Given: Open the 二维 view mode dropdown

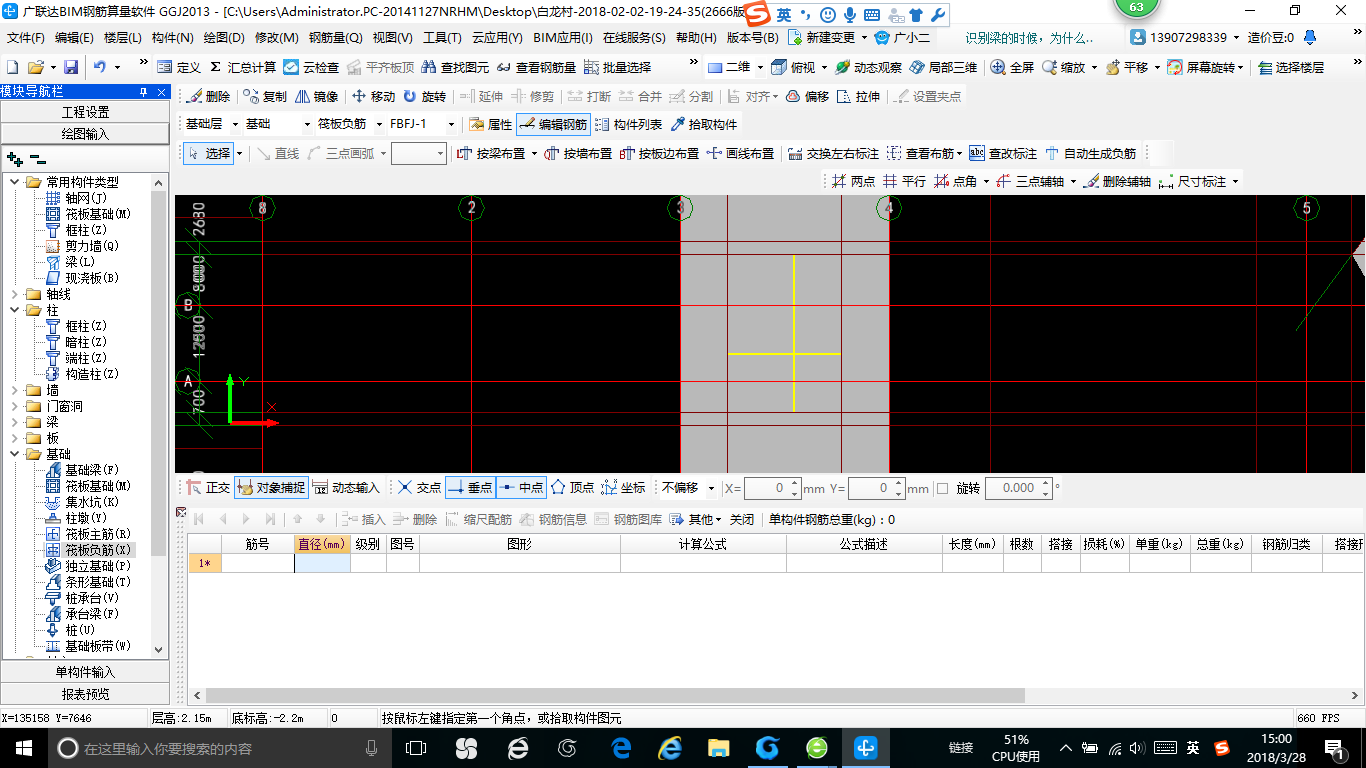Looking at the screenshot, I should click(761, 67).
